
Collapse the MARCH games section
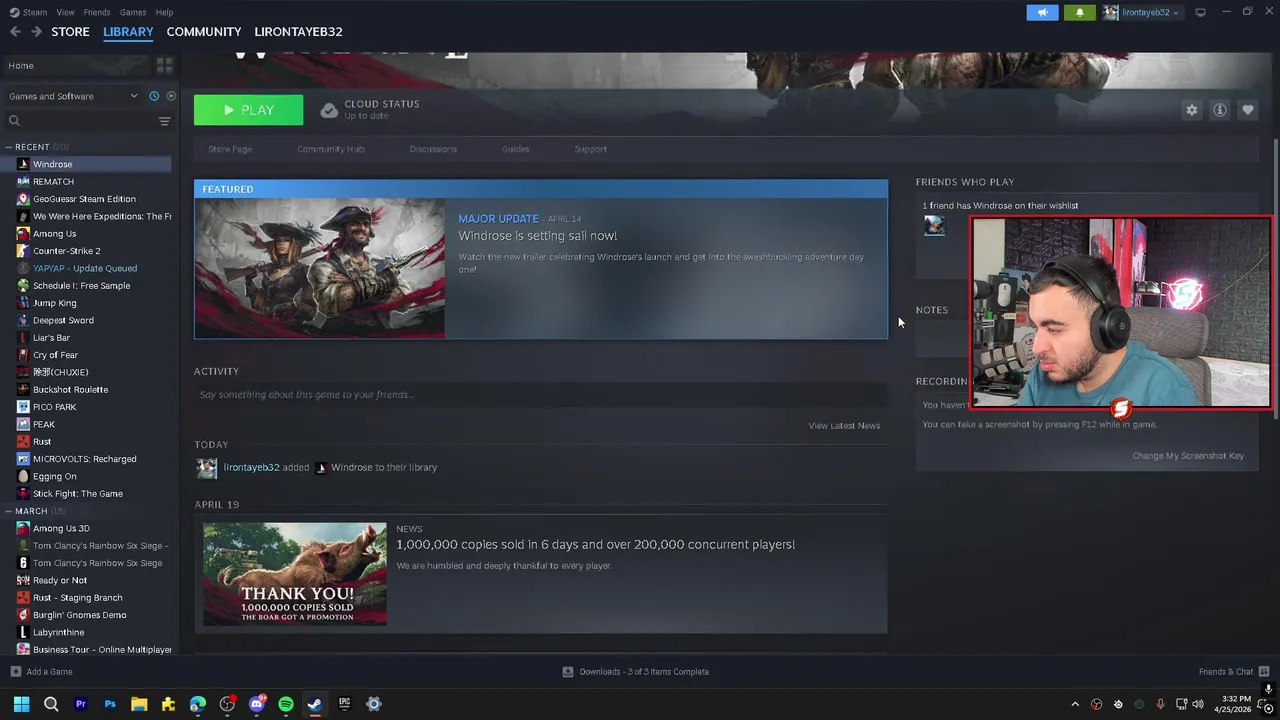tap(9, 511)
